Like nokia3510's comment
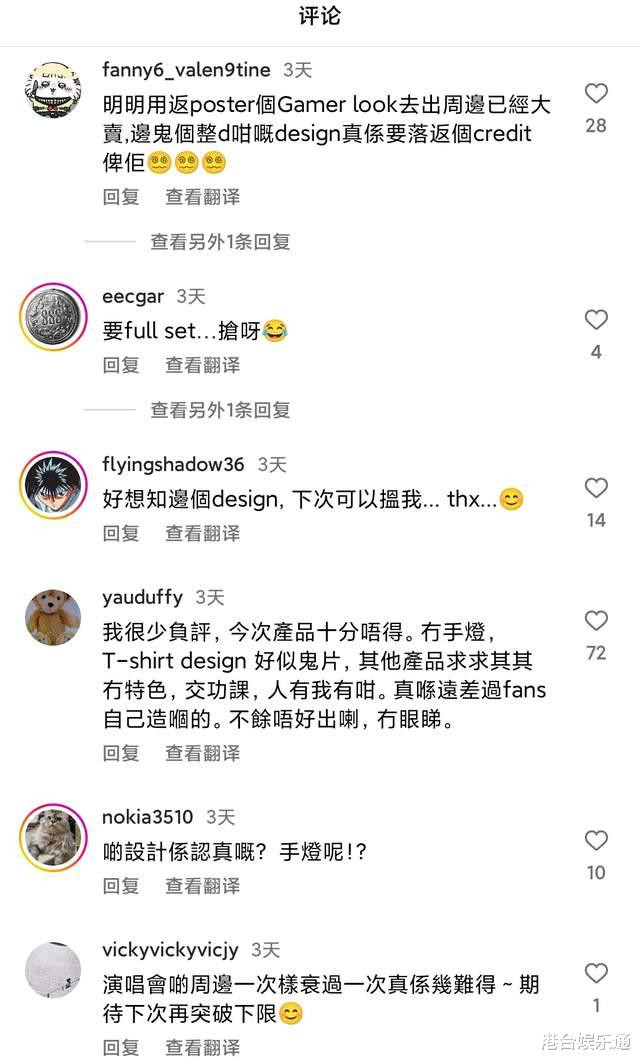Image resolution: width=640 pixels, height=1063 pixels. (x=596, y=840)
